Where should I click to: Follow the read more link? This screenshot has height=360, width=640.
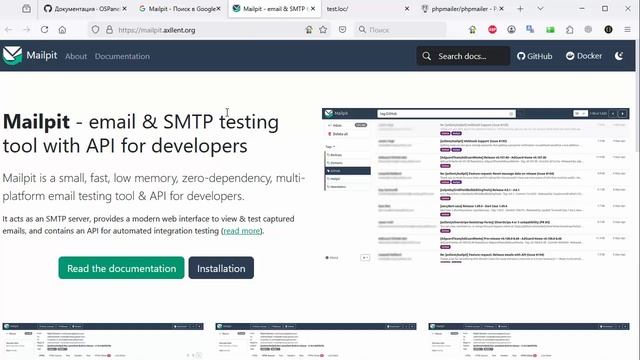242,231
